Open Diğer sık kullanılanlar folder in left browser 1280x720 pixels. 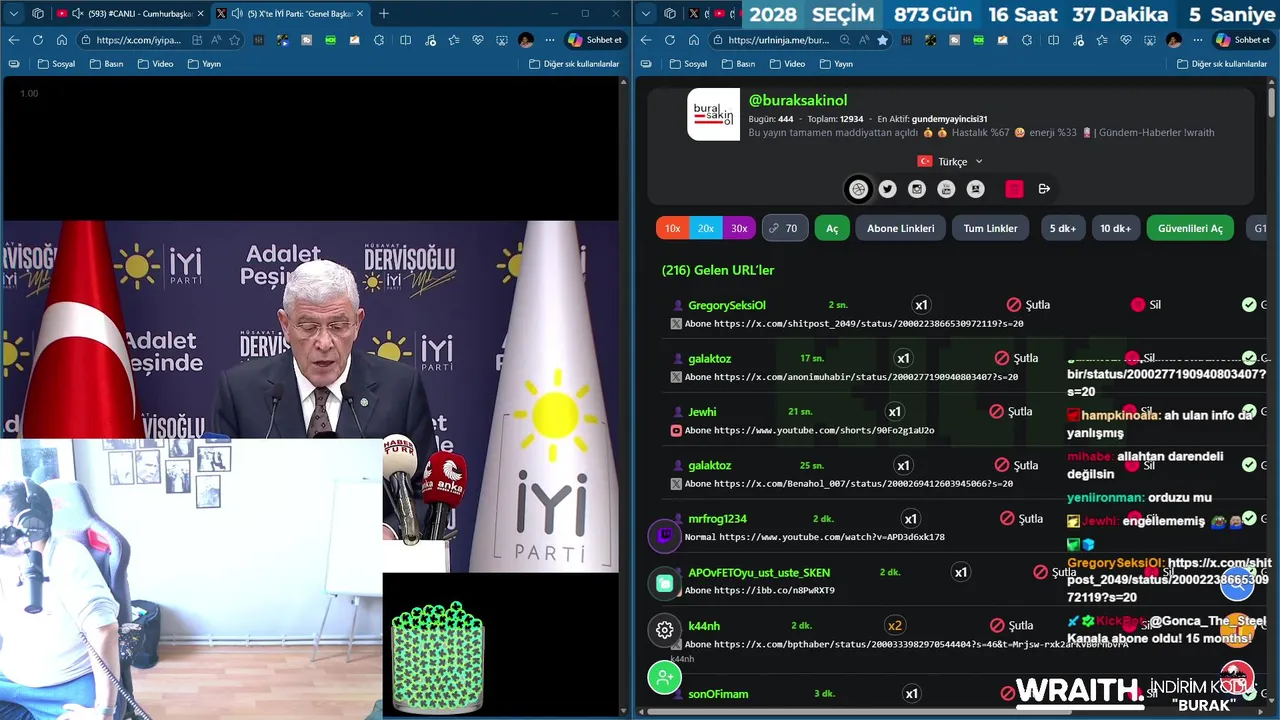[x=574, y=64]
